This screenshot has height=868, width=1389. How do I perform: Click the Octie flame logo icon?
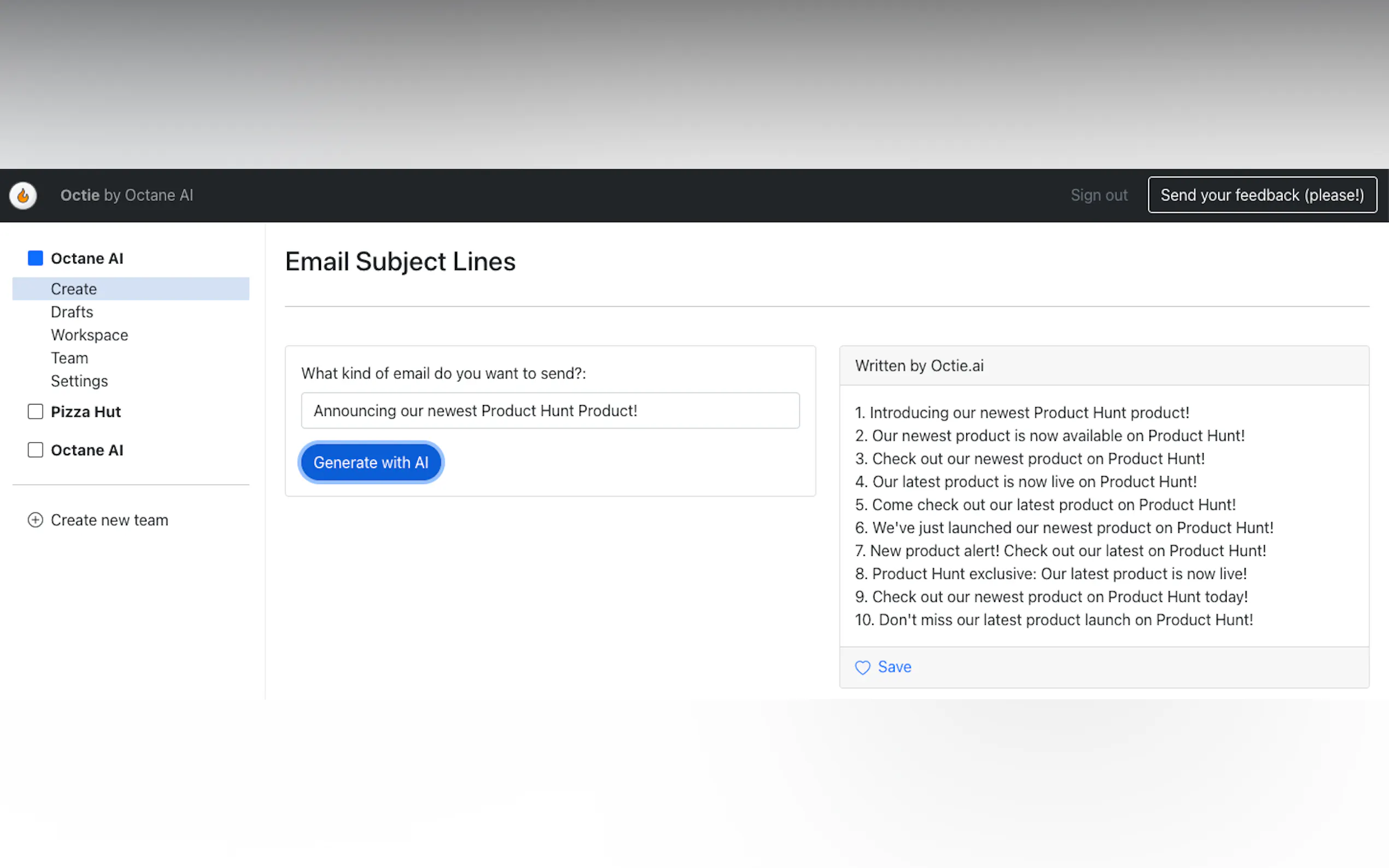click(x=23, y=195)
